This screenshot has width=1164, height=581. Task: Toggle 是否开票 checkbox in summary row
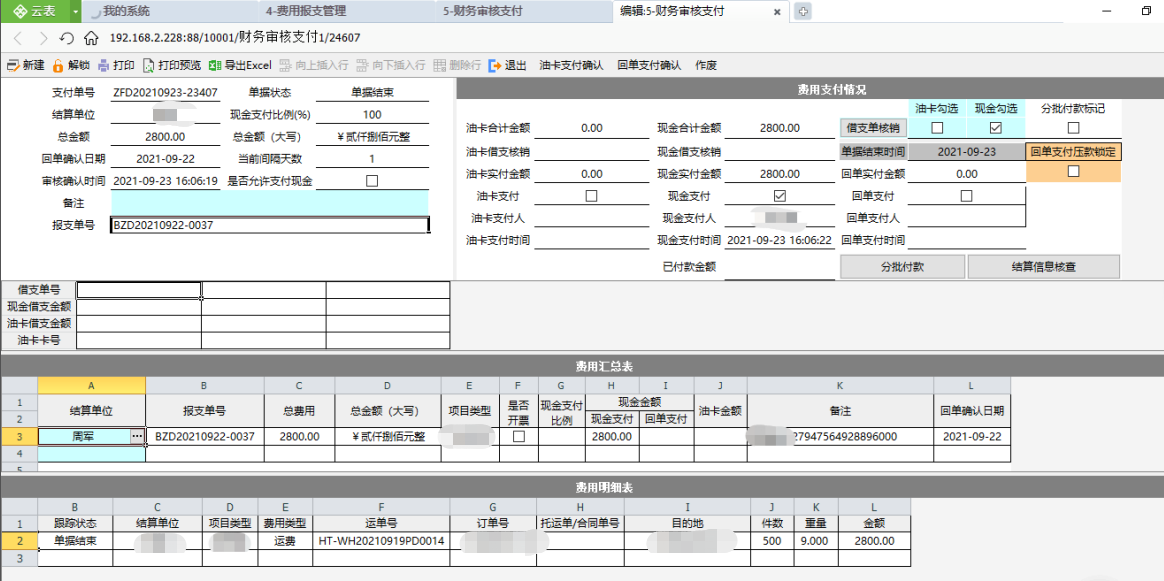519,436
